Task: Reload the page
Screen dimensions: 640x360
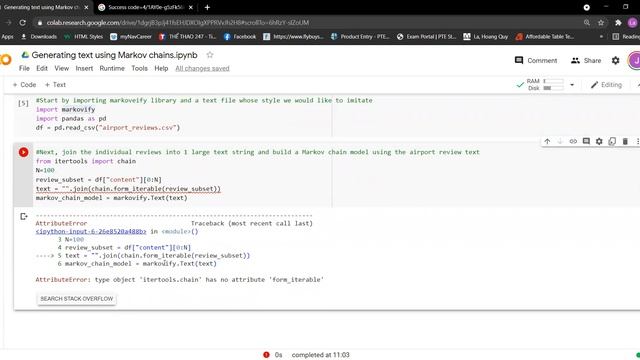Action: pos(22,22)
